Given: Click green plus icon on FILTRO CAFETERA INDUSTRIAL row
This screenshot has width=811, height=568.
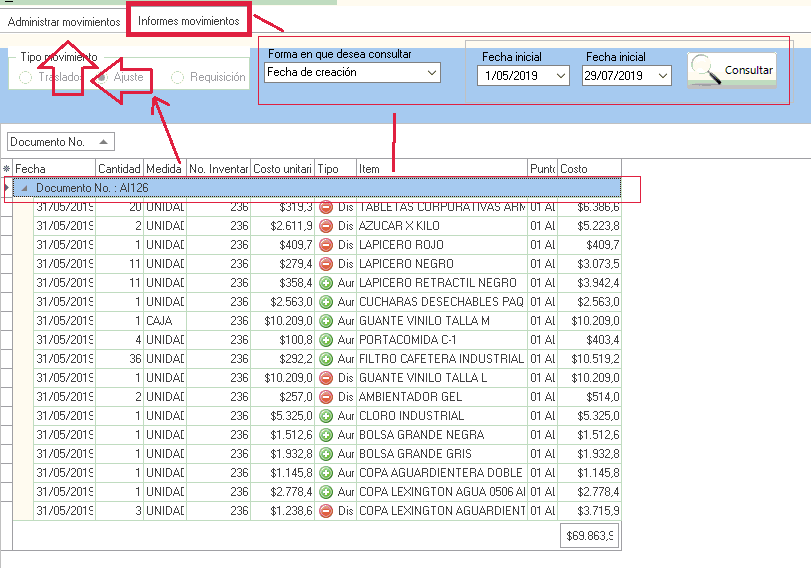Looking at the screenshot, I should pyautogui.click(x=326, y=359).
